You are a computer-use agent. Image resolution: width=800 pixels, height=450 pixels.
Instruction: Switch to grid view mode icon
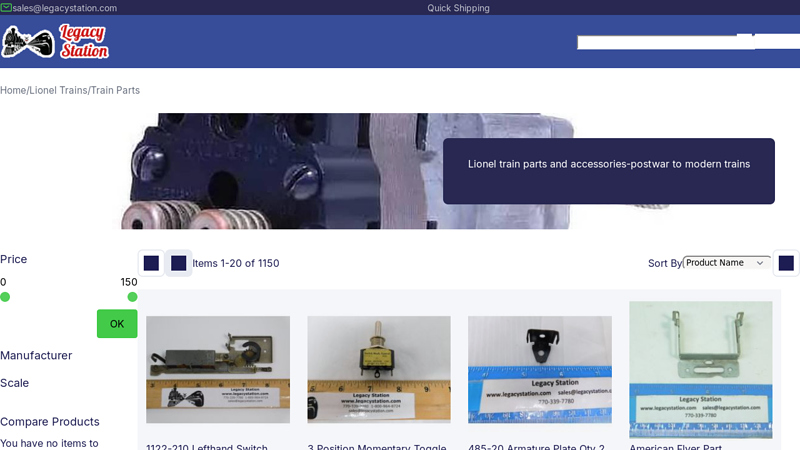(x=151, y=263)
